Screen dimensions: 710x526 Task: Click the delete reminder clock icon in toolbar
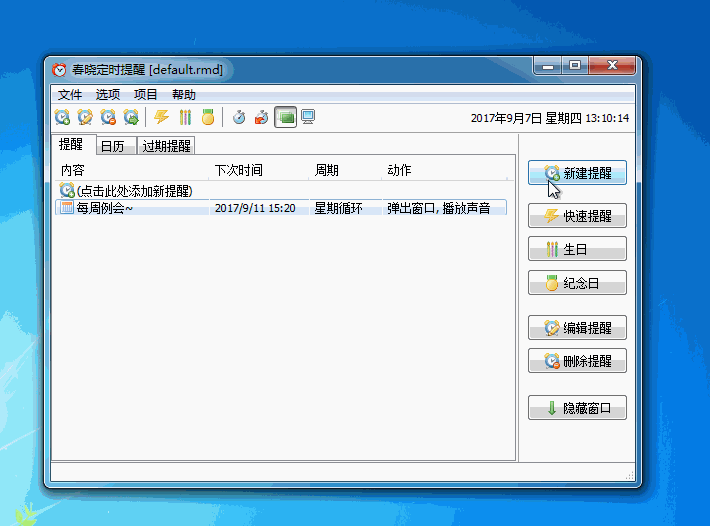(x=108, y=117)
